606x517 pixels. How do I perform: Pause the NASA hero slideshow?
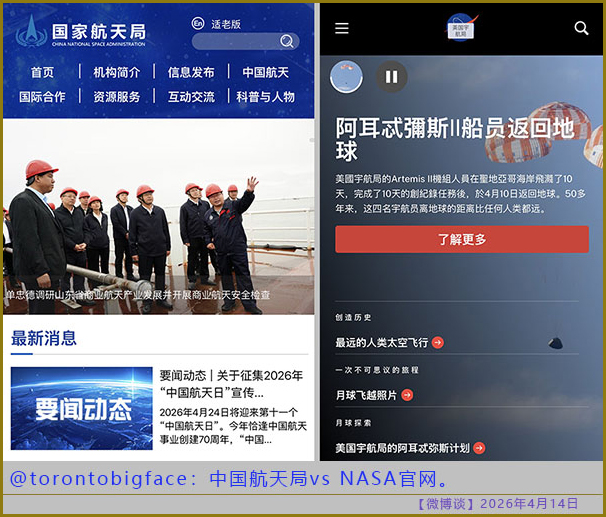392,77
